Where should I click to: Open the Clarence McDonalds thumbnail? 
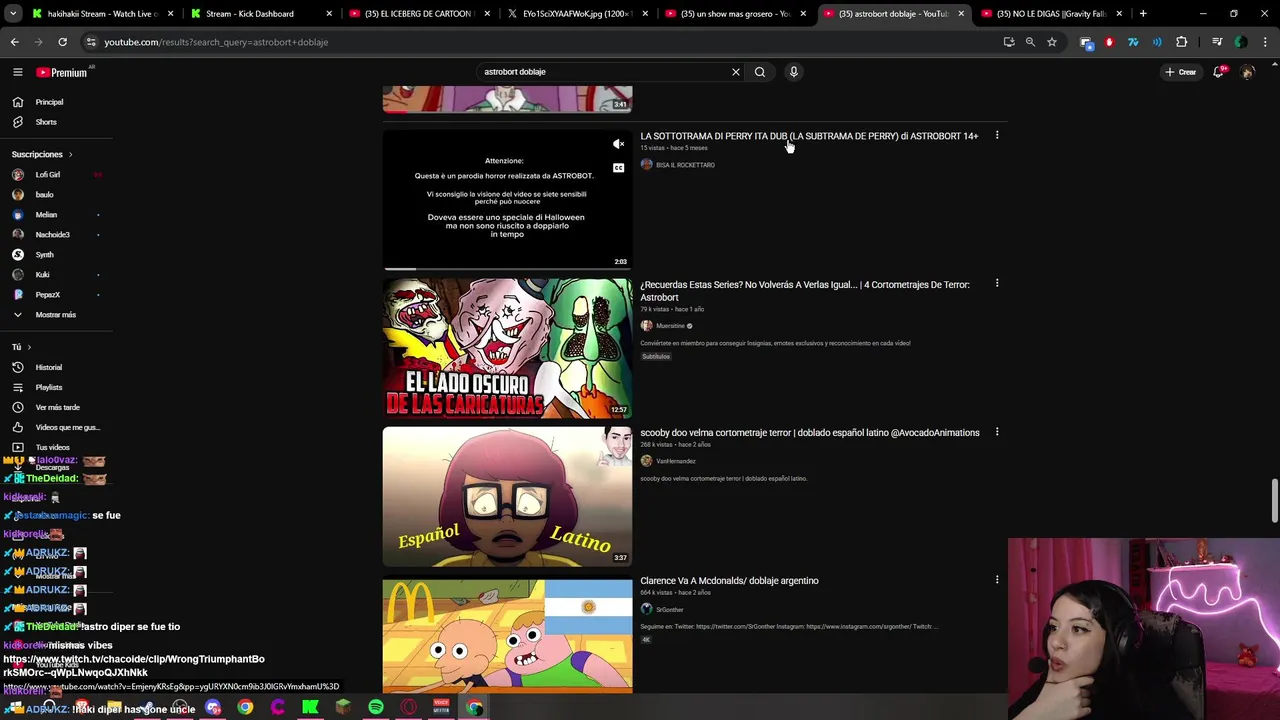[507, 636]
